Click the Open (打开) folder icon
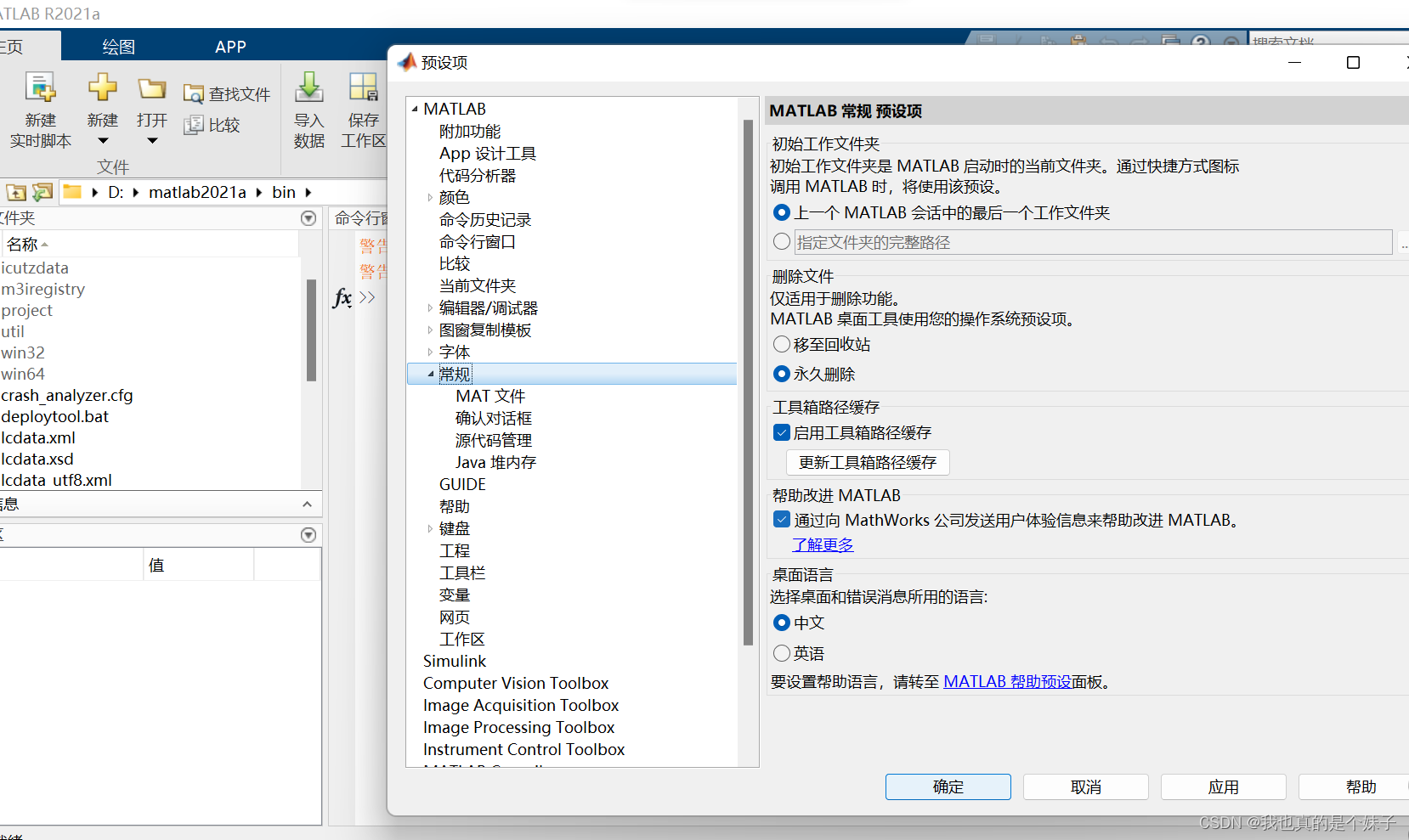This screenshot has height=840, width=1409. tap(152, 88)
